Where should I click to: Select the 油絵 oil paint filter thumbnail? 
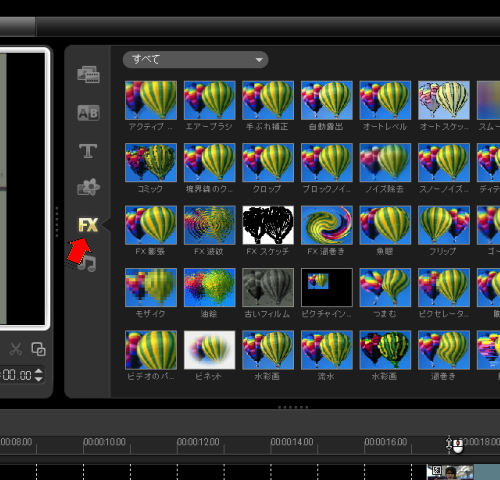(x=210, y=287)
